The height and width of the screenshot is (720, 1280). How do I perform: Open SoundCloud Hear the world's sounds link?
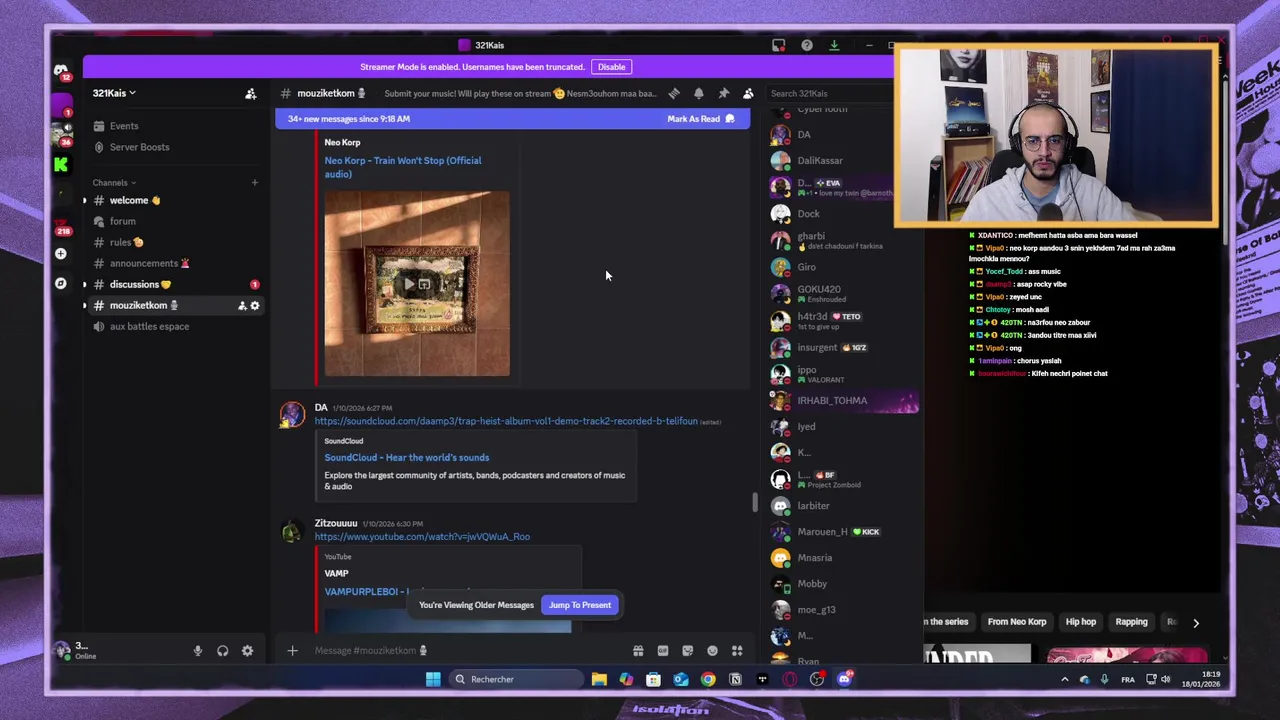[406, 458]
